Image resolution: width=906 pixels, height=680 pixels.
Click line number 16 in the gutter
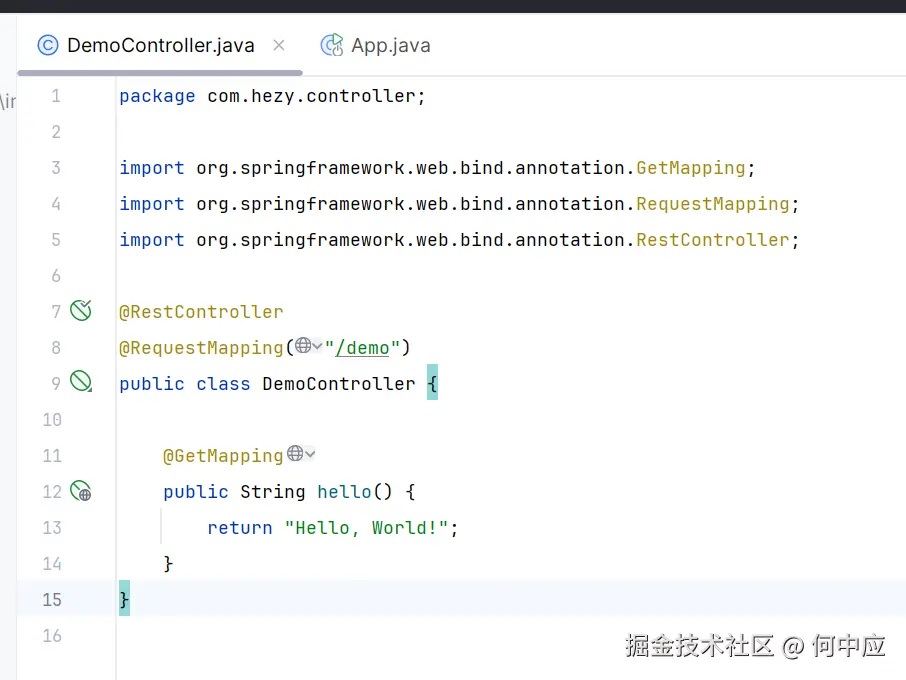[x=52, y=636]
